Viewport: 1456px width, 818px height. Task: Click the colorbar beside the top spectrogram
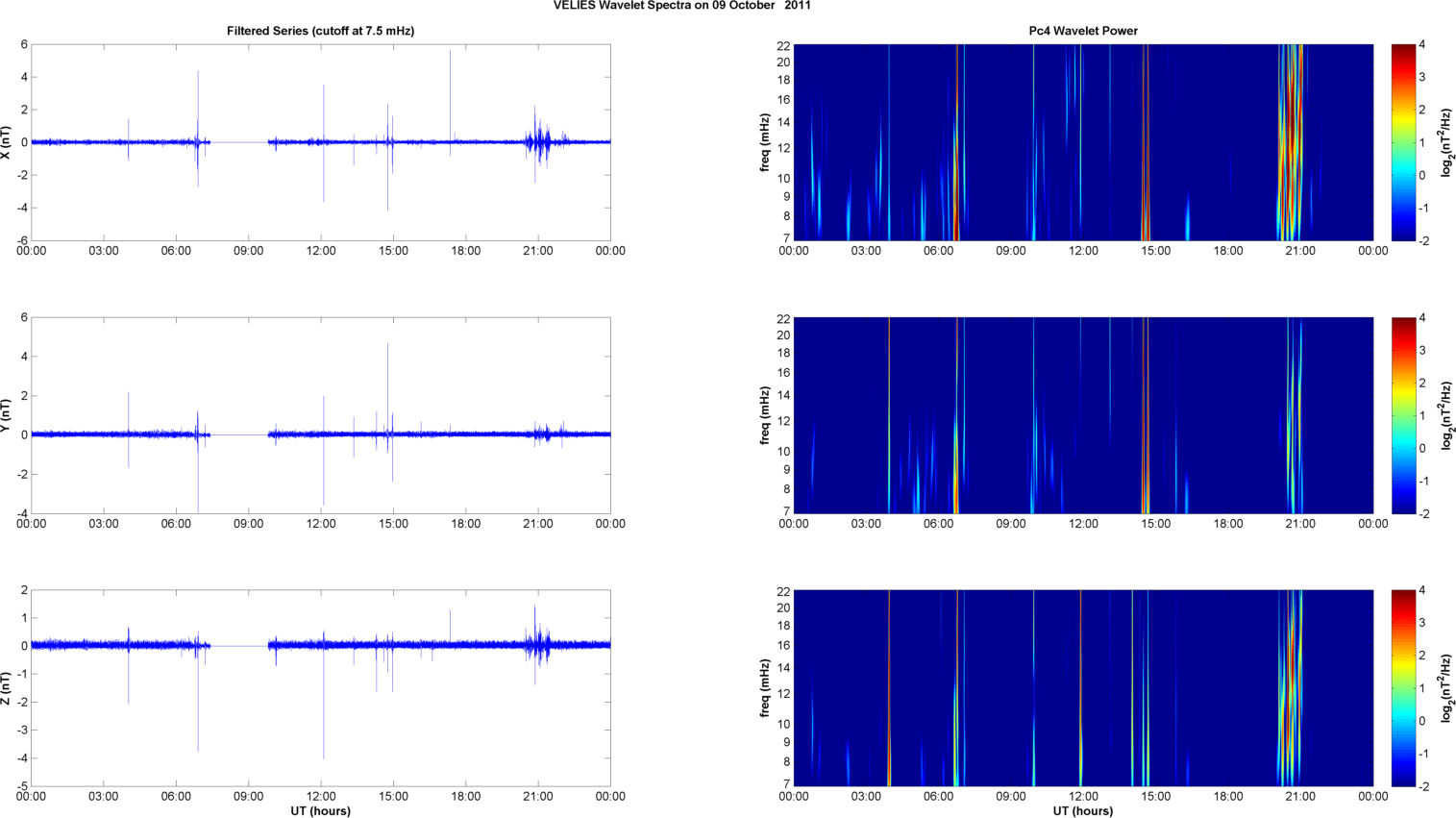[1403, 142]
